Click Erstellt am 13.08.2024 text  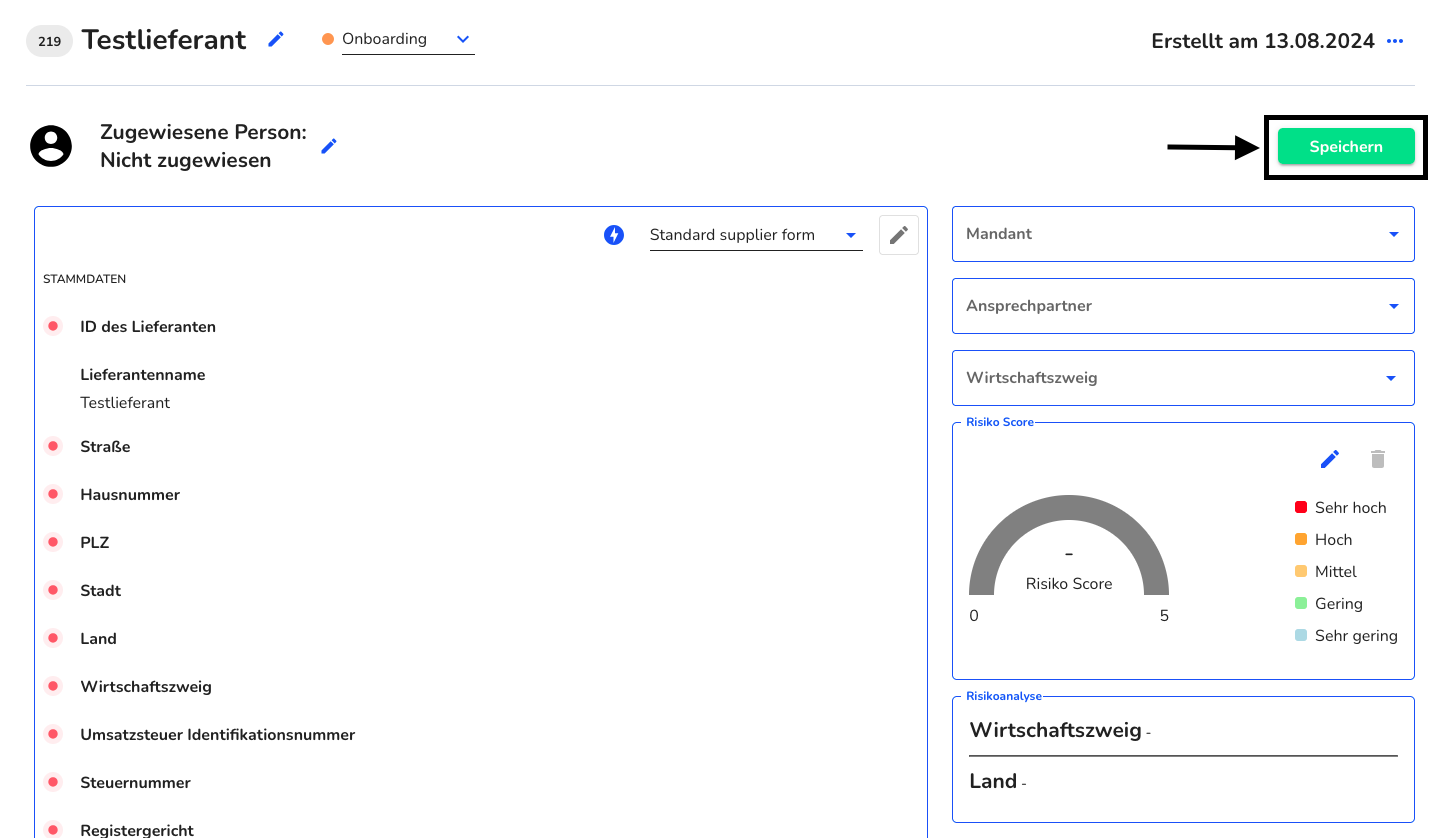(x=1263, y=41)
